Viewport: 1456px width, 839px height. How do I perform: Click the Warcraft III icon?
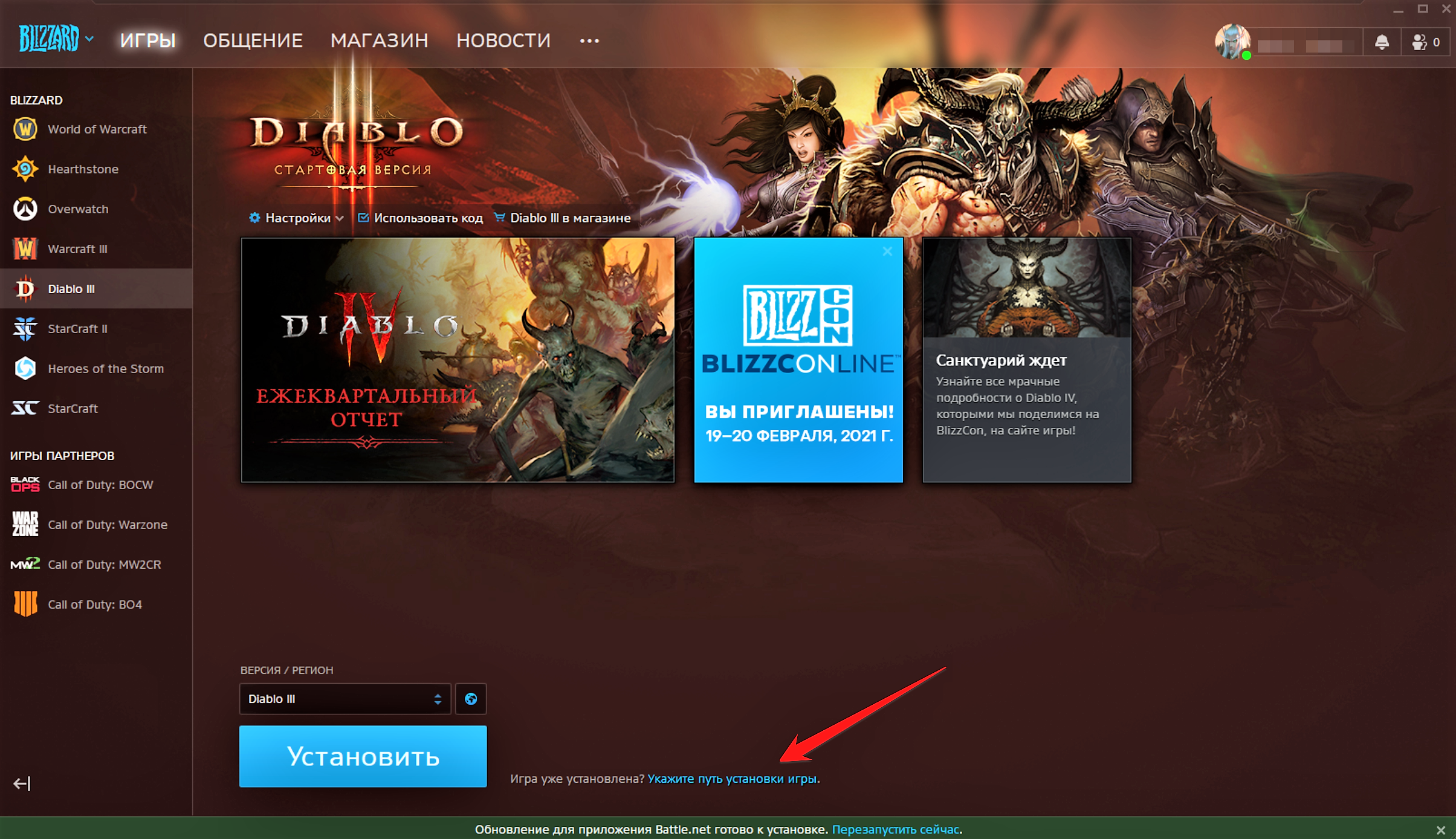point(24,248)
